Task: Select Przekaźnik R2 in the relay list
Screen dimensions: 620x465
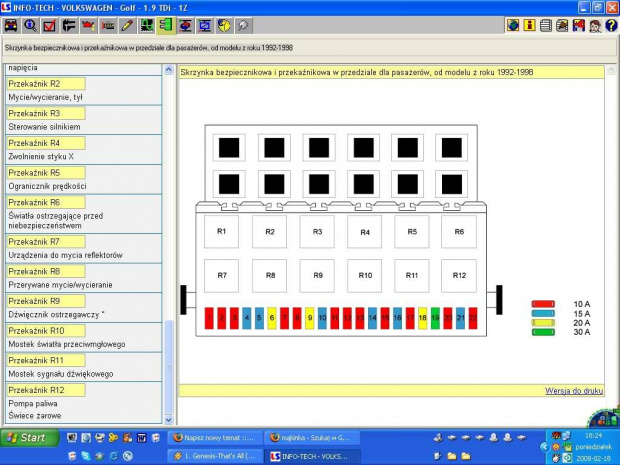Action: [45, 84]
